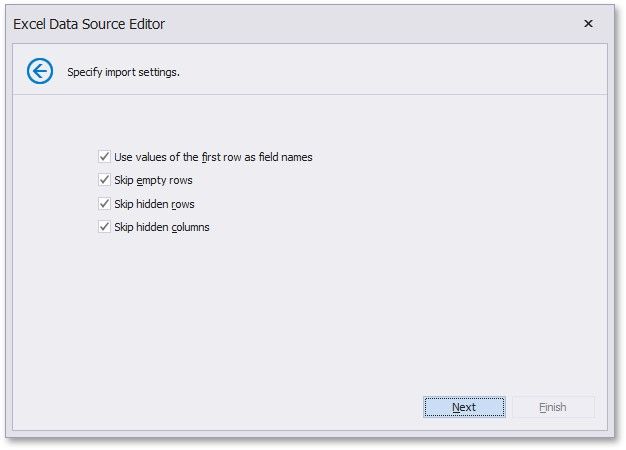Untick the Skip hidden columns checkbox
The height and width of the screenshot is (450, 626).
click(x=104, y=227)
